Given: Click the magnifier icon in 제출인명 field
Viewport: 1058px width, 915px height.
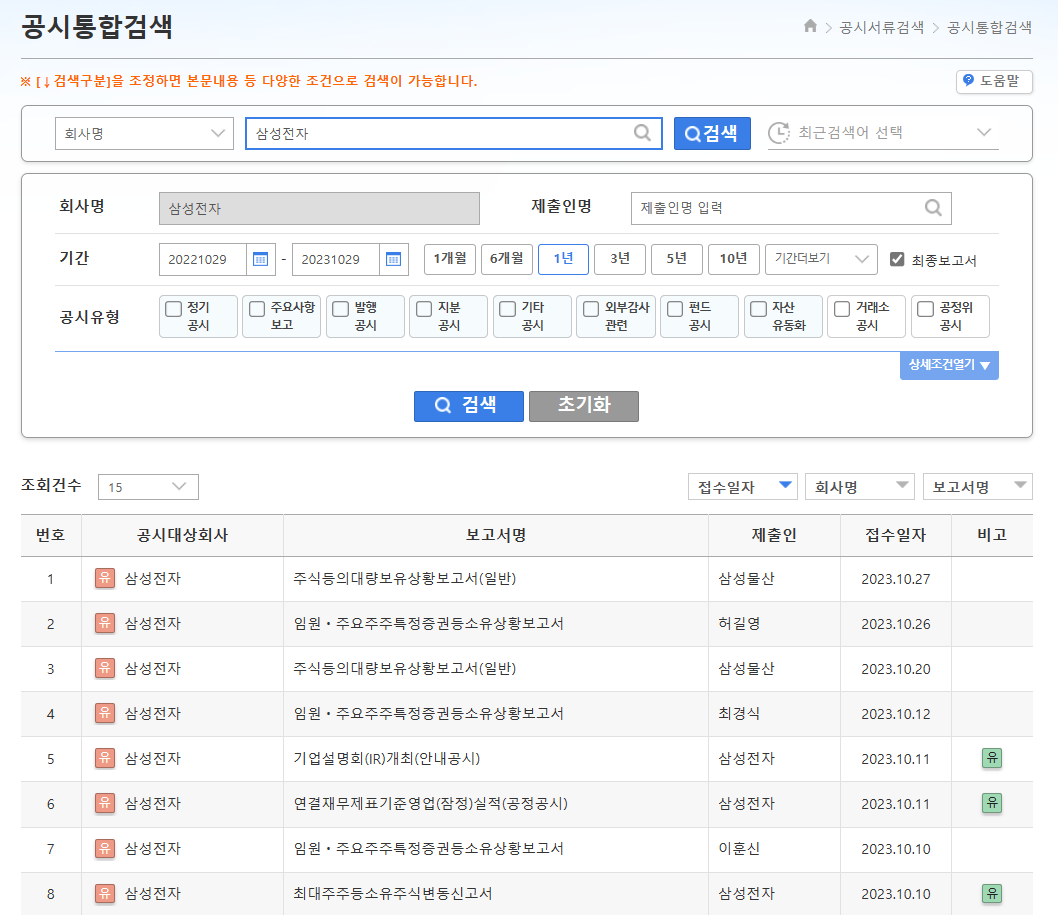Looking at the screenshot, I should tap(933, 208).
